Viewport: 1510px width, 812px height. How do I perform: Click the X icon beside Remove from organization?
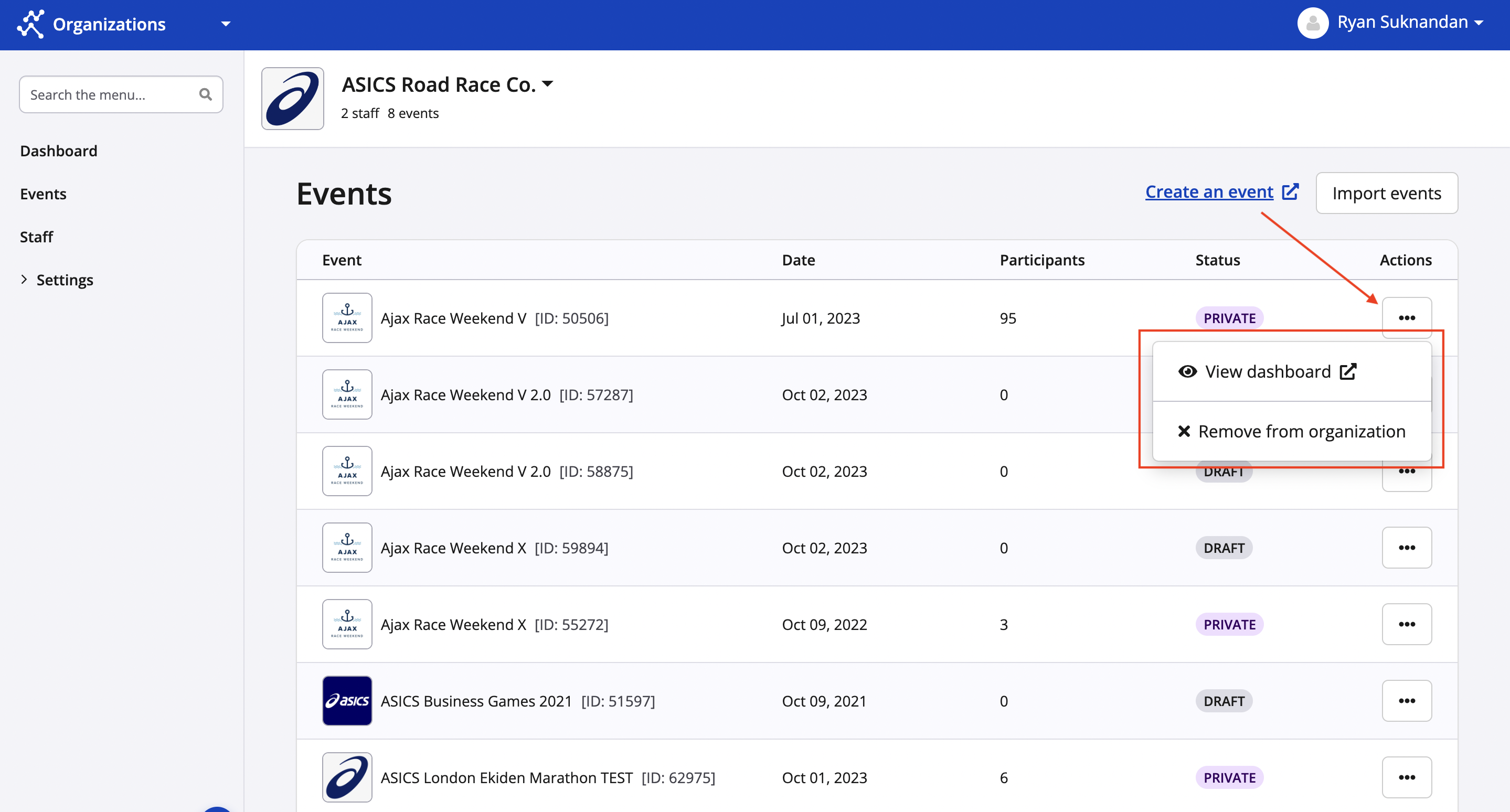click(x=1184, y=431)
